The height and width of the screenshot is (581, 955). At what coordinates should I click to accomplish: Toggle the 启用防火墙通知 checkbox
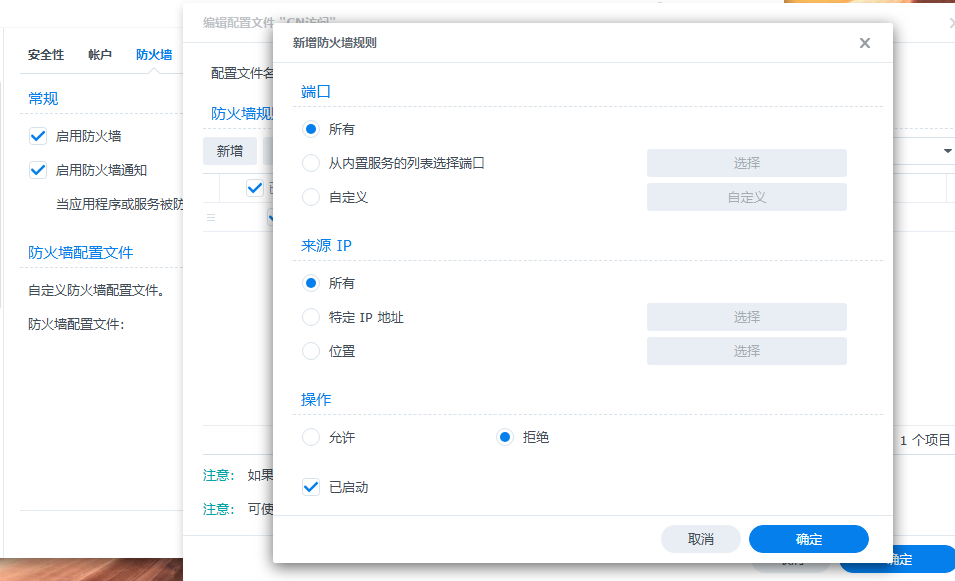(x=38, y=170)
